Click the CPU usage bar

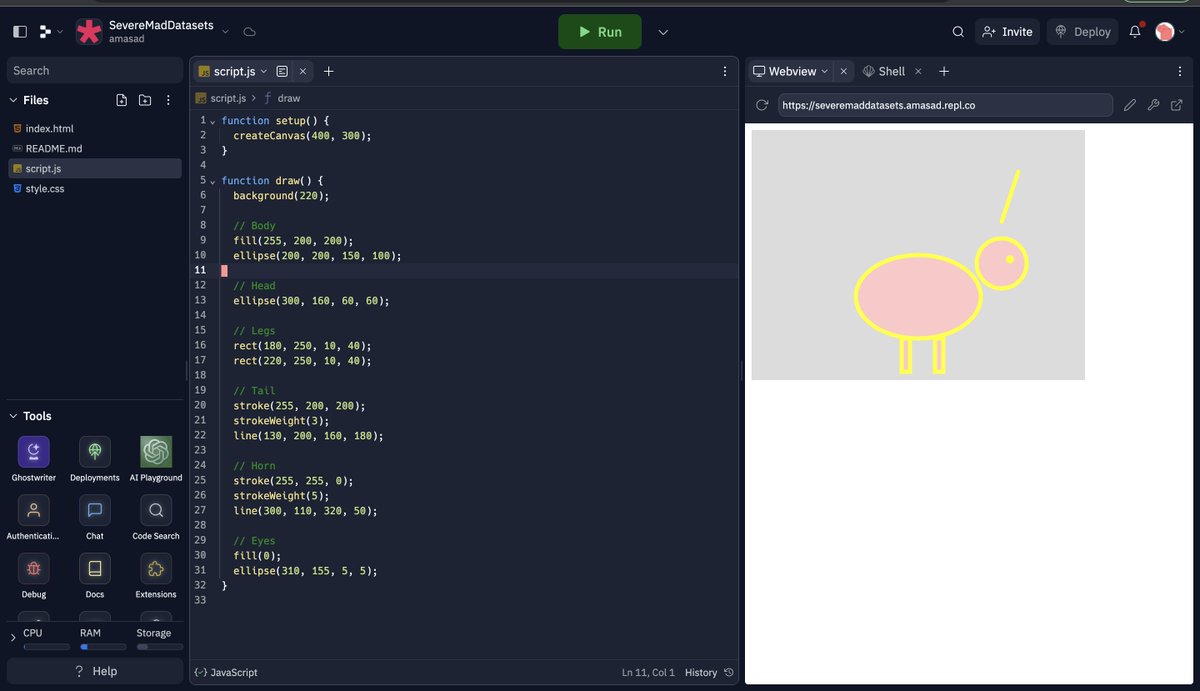[46, 645]
